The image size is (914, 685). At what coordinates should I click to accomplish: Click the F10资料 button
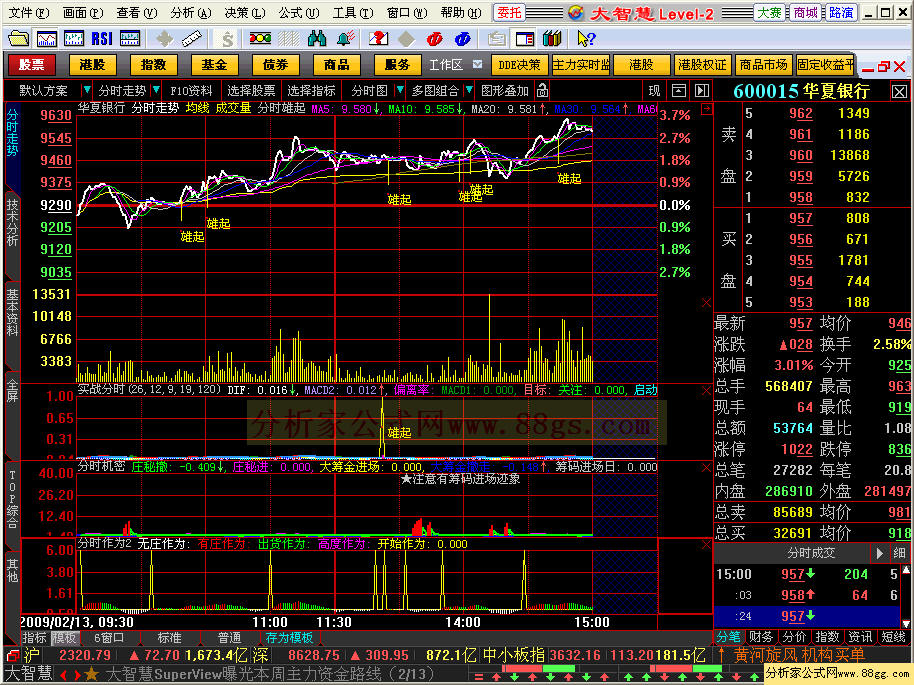point(191,90)
